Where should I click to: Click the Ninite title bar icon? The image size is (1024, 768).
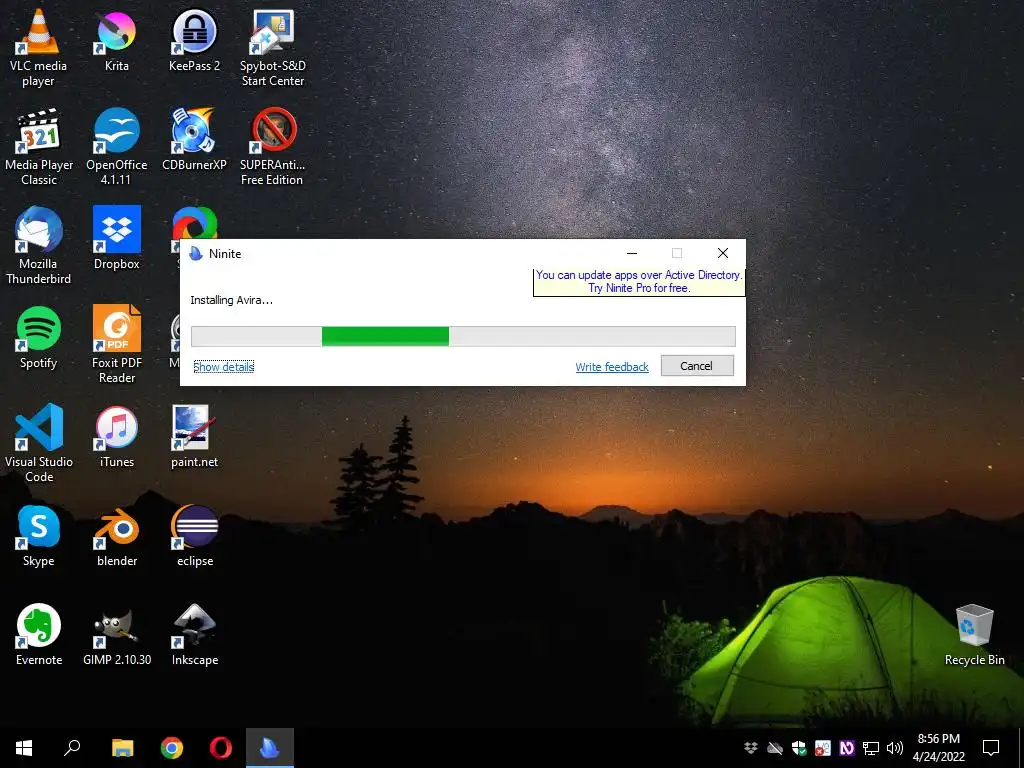(x=196, y=253)
